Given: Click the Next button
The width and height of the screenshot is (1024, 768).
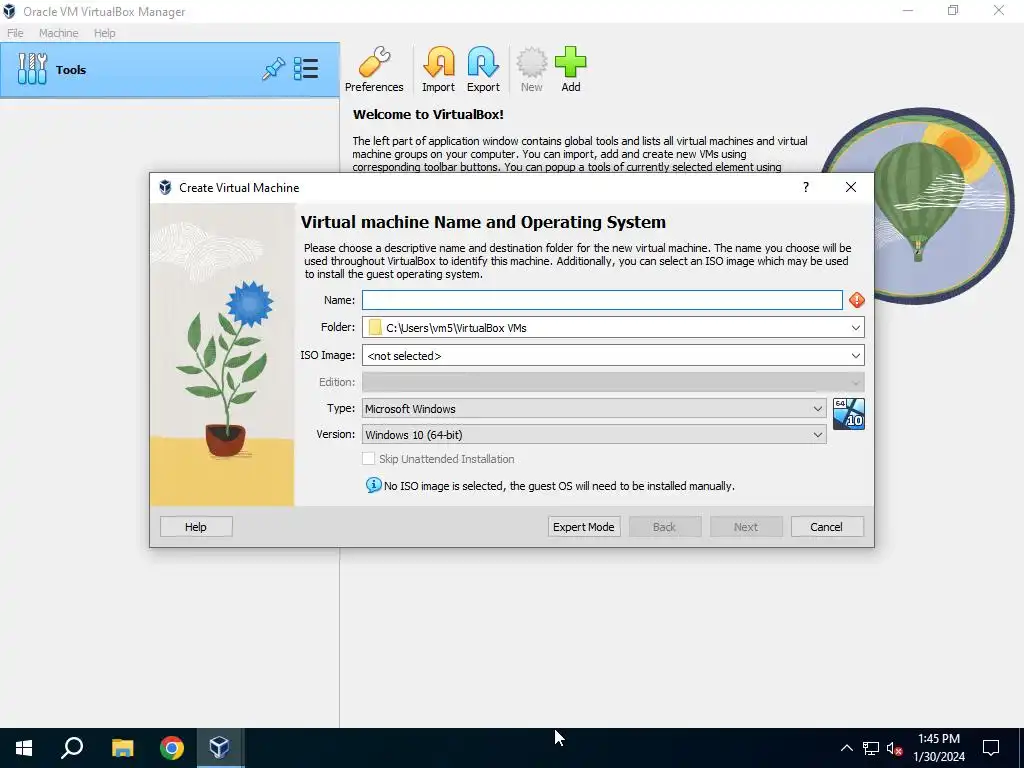Looking at the screenshot, I should pyautogui.click(x=746, y=527).
